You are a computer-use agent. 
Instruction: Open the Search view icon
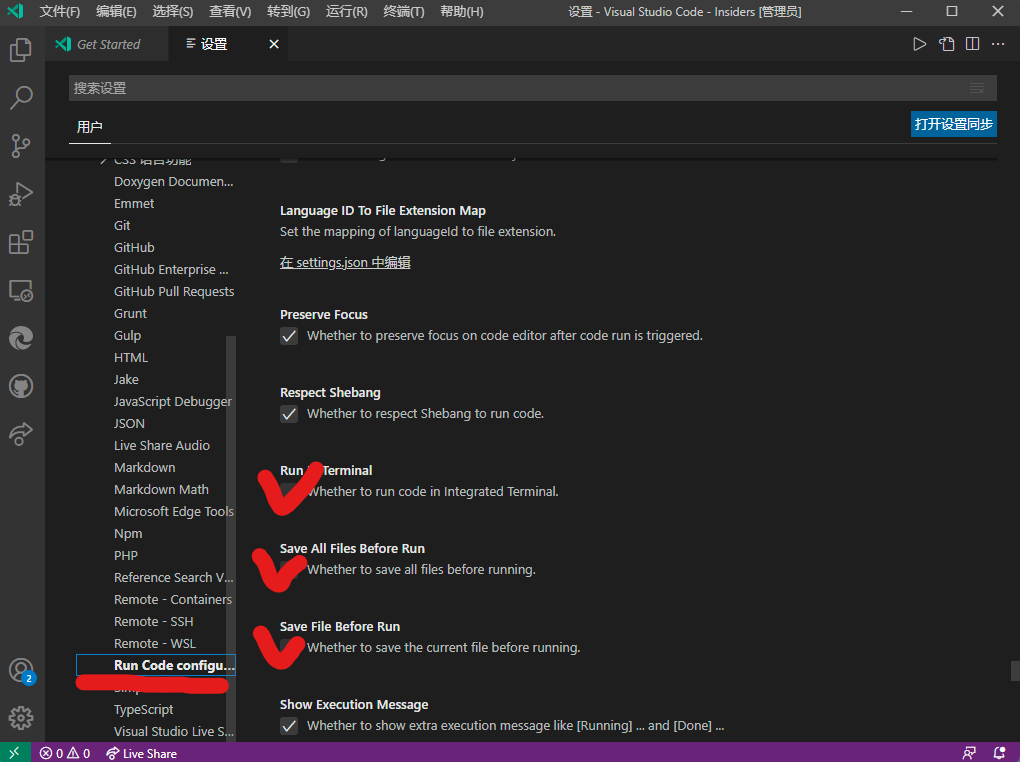click(x=21, y=98)
